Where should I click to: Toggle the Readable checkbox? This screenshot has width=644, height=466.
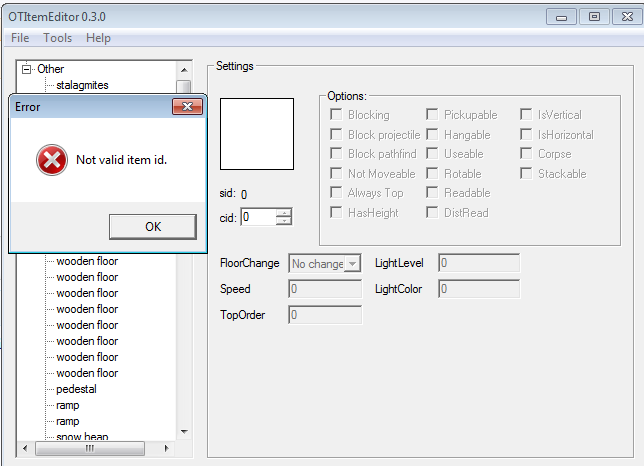(432, 193)
